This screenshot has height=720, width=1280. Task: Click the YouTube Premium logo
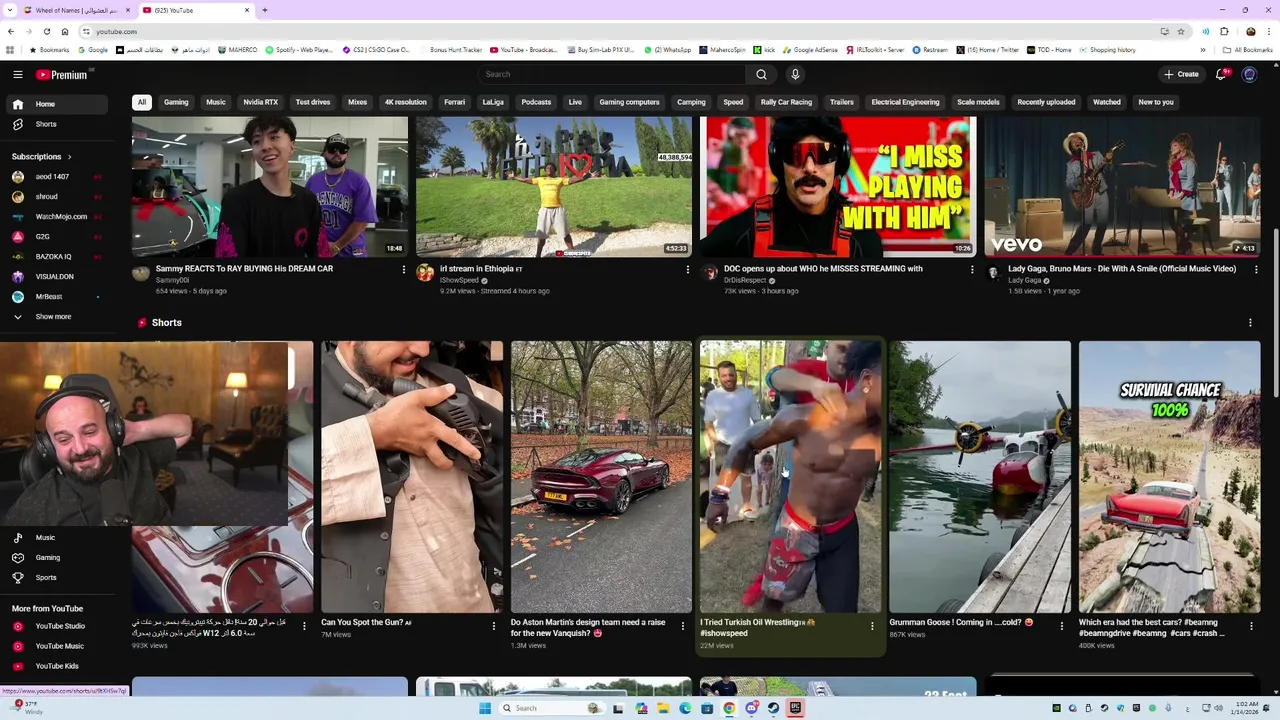(x=62, y=74)
